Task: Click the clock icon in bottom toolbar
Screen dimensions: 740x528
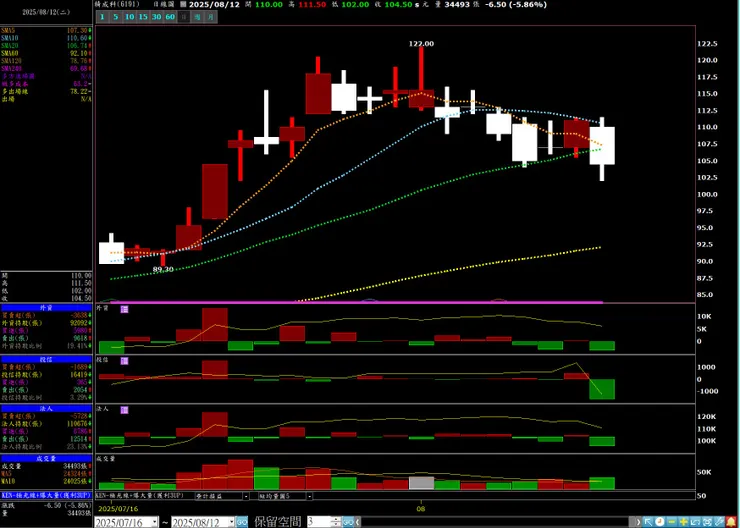Action: [660, 522]
